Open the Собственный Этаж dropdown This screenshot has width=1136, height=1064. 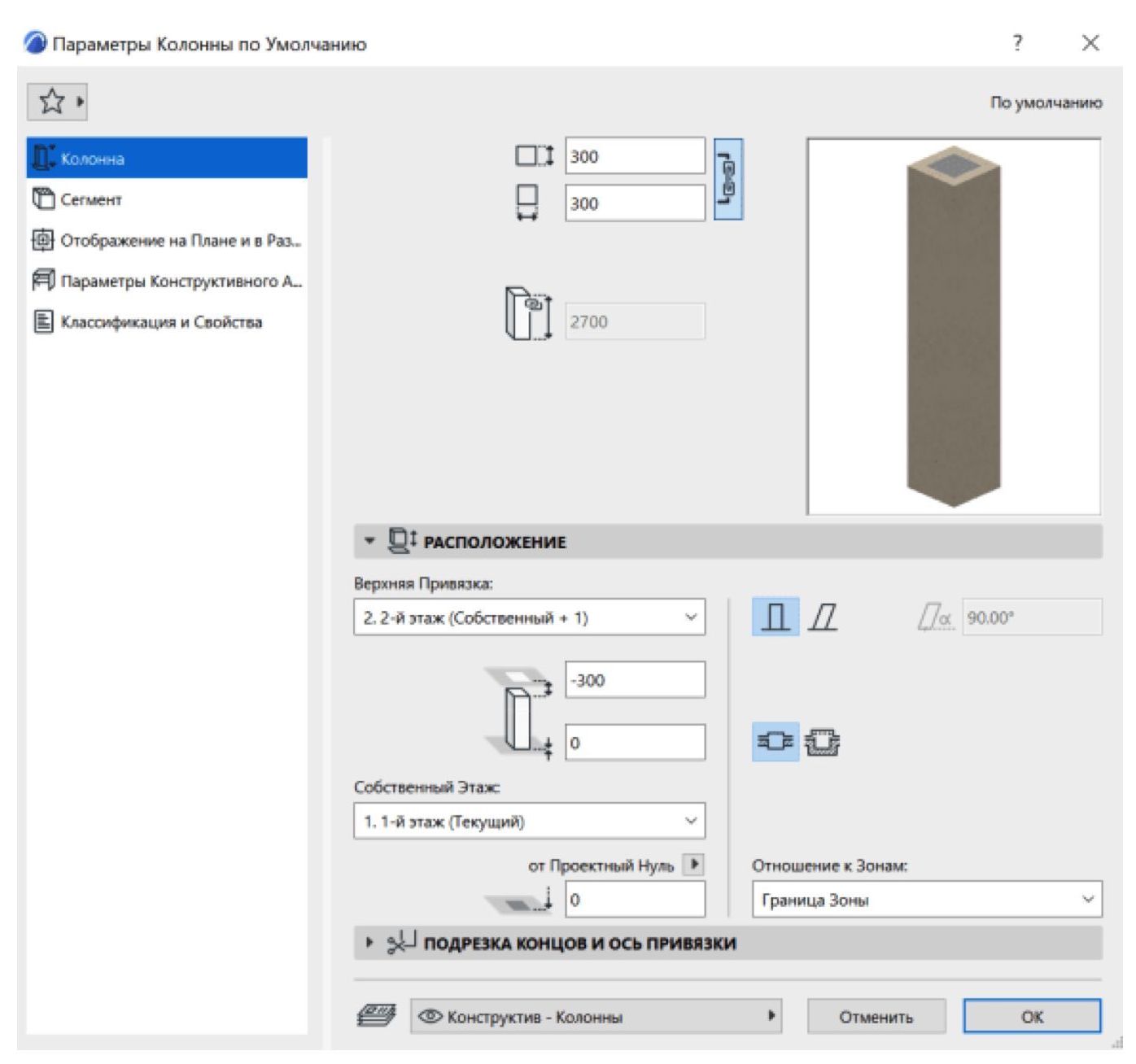click(x=529, y=822)
